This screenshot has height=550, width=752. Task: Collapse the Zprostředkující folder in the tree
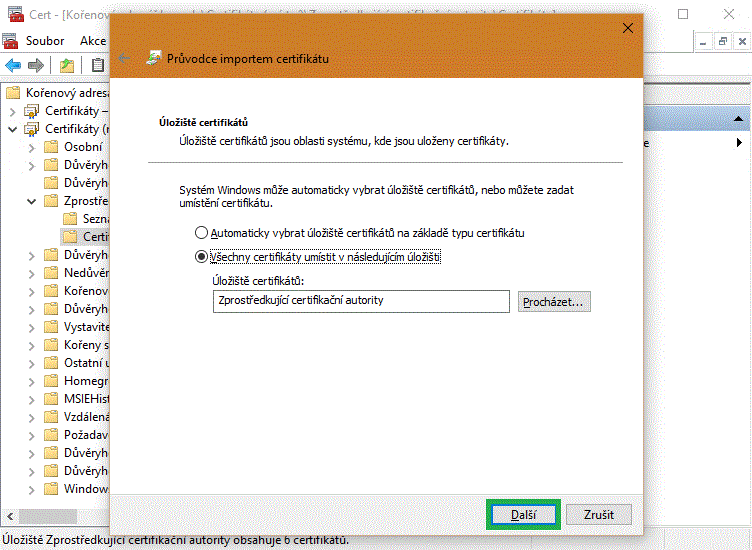(32, 201)
